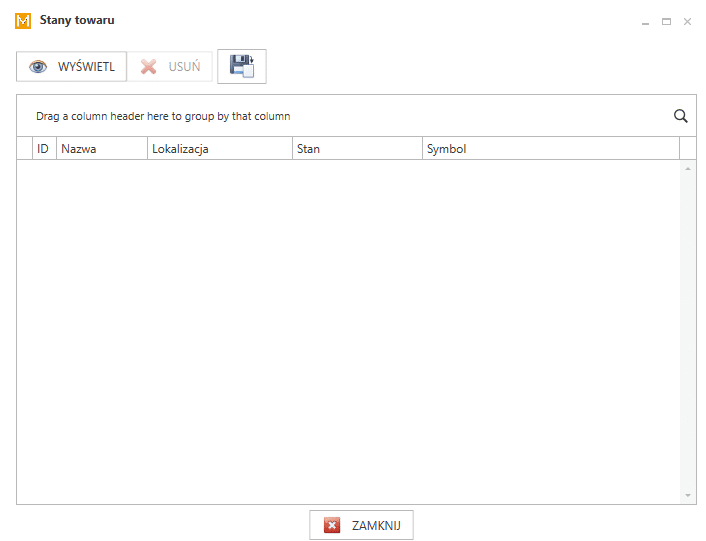706x541 pixels.
Task: Click the orange M application icon
Action: pos(23,21)
